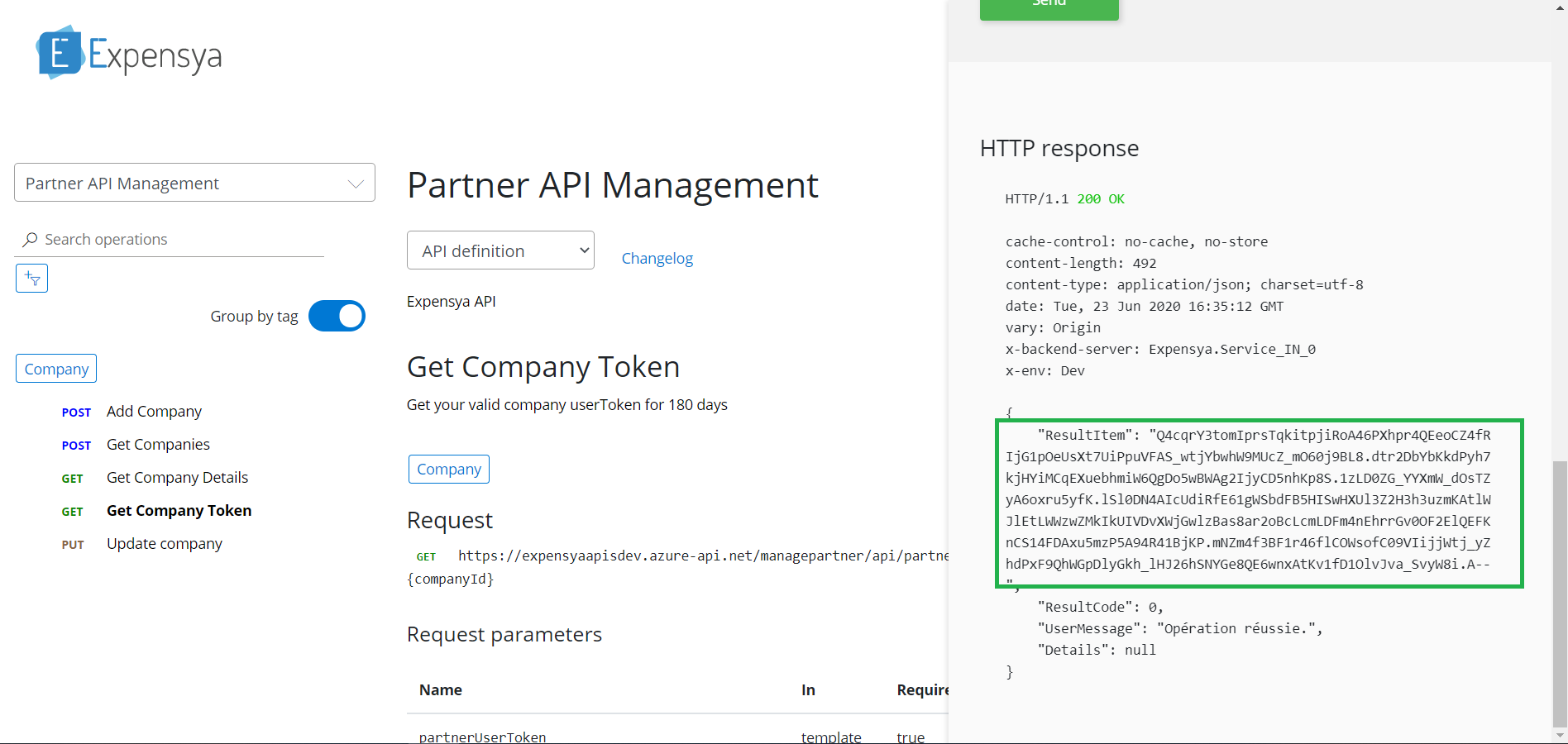Click the Expensya API description text
Screen dimensions: 1568x744
[452, 302]
